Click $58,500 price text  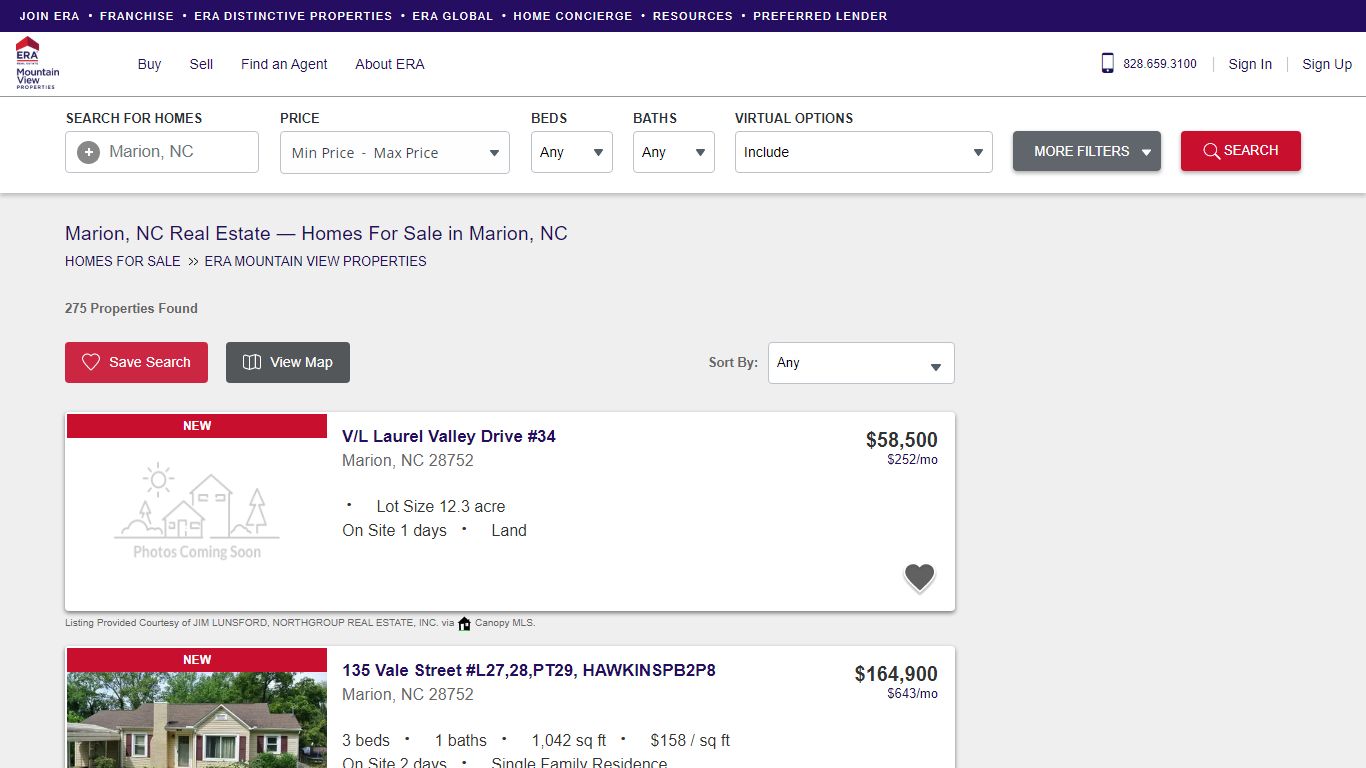902,440
